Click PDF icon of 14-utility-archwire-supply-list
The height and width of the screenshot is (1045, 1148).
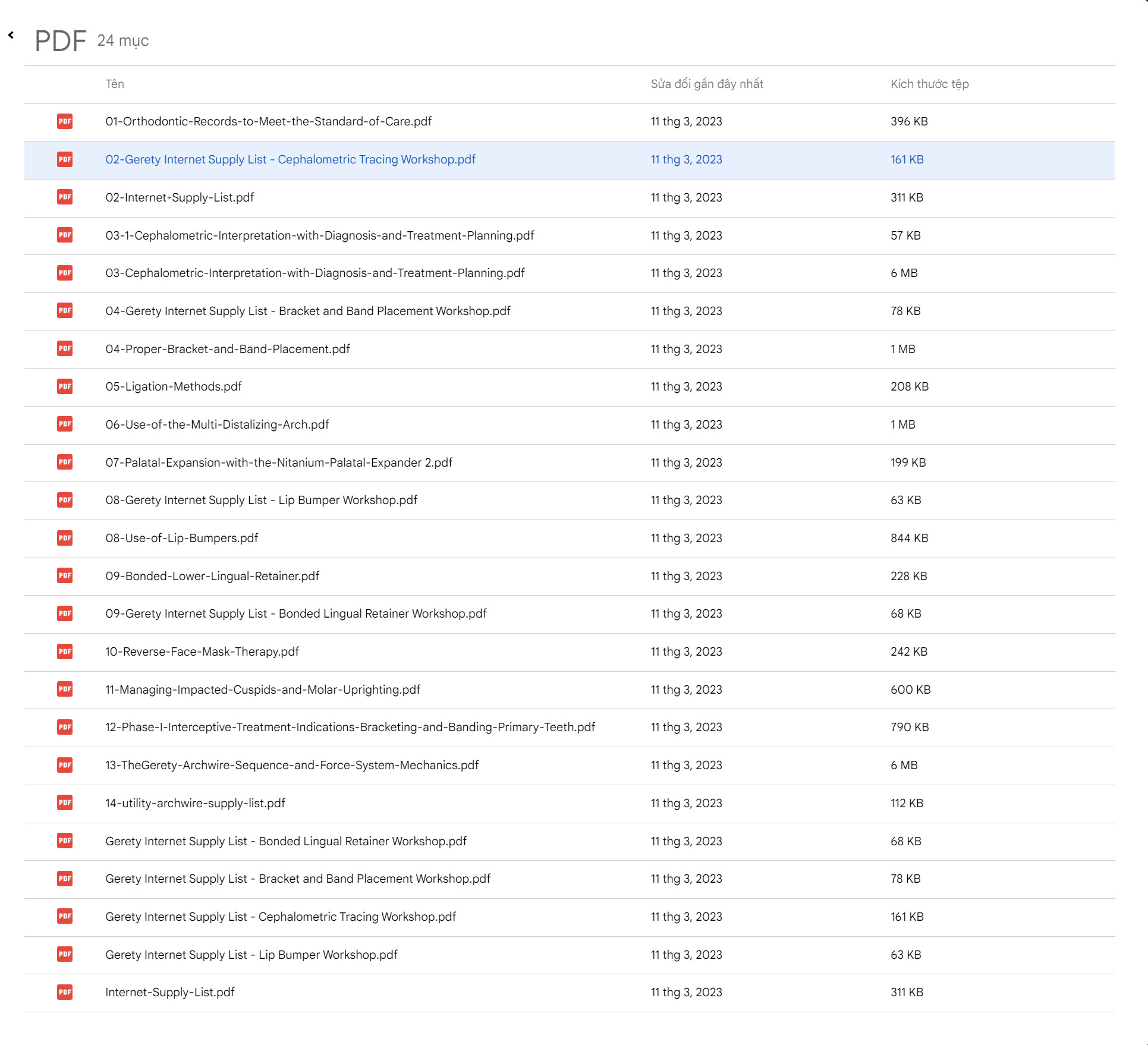click(65, 803)
